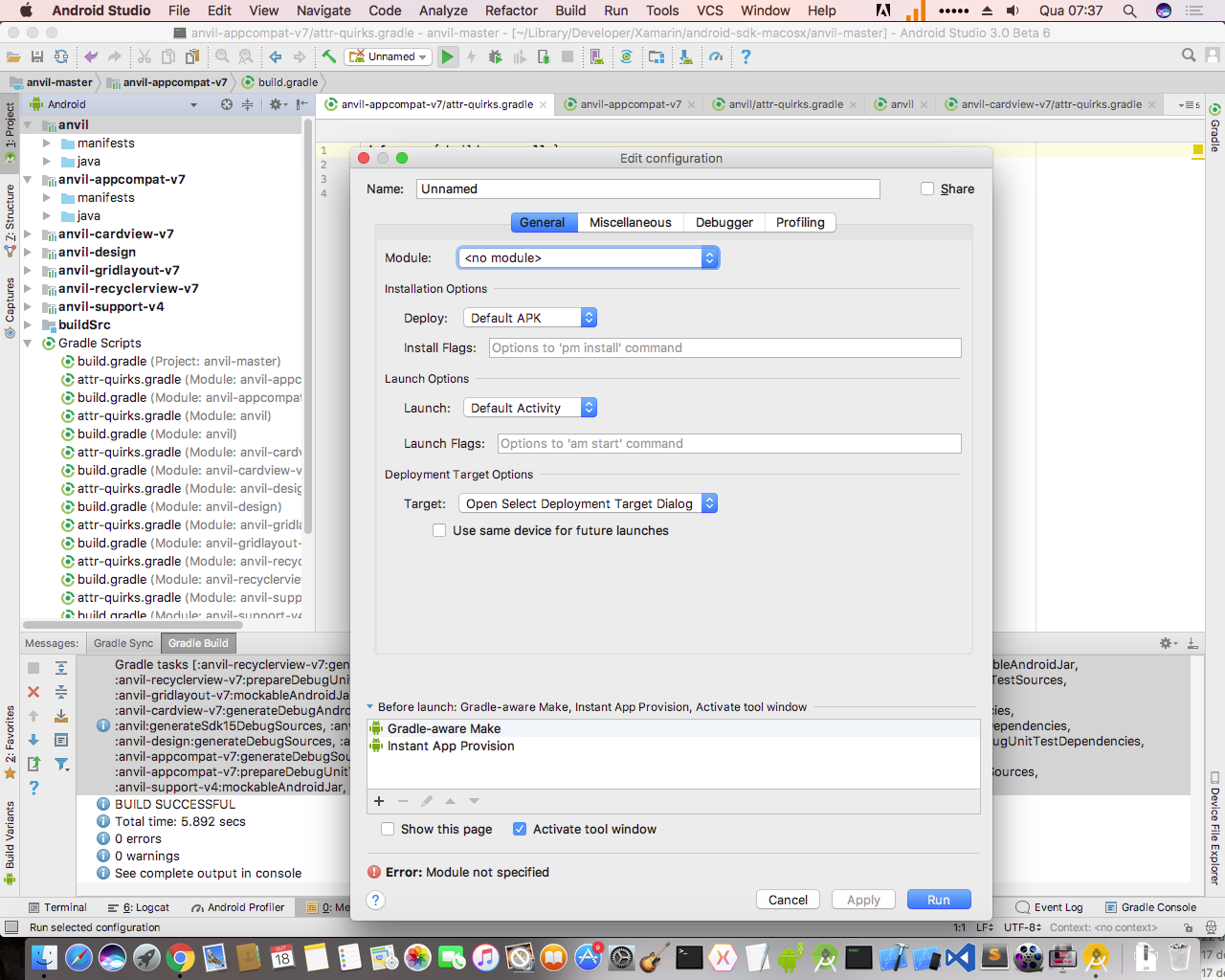
Task: Open the Gradle Console tool window
Action: coord(1150,907)
